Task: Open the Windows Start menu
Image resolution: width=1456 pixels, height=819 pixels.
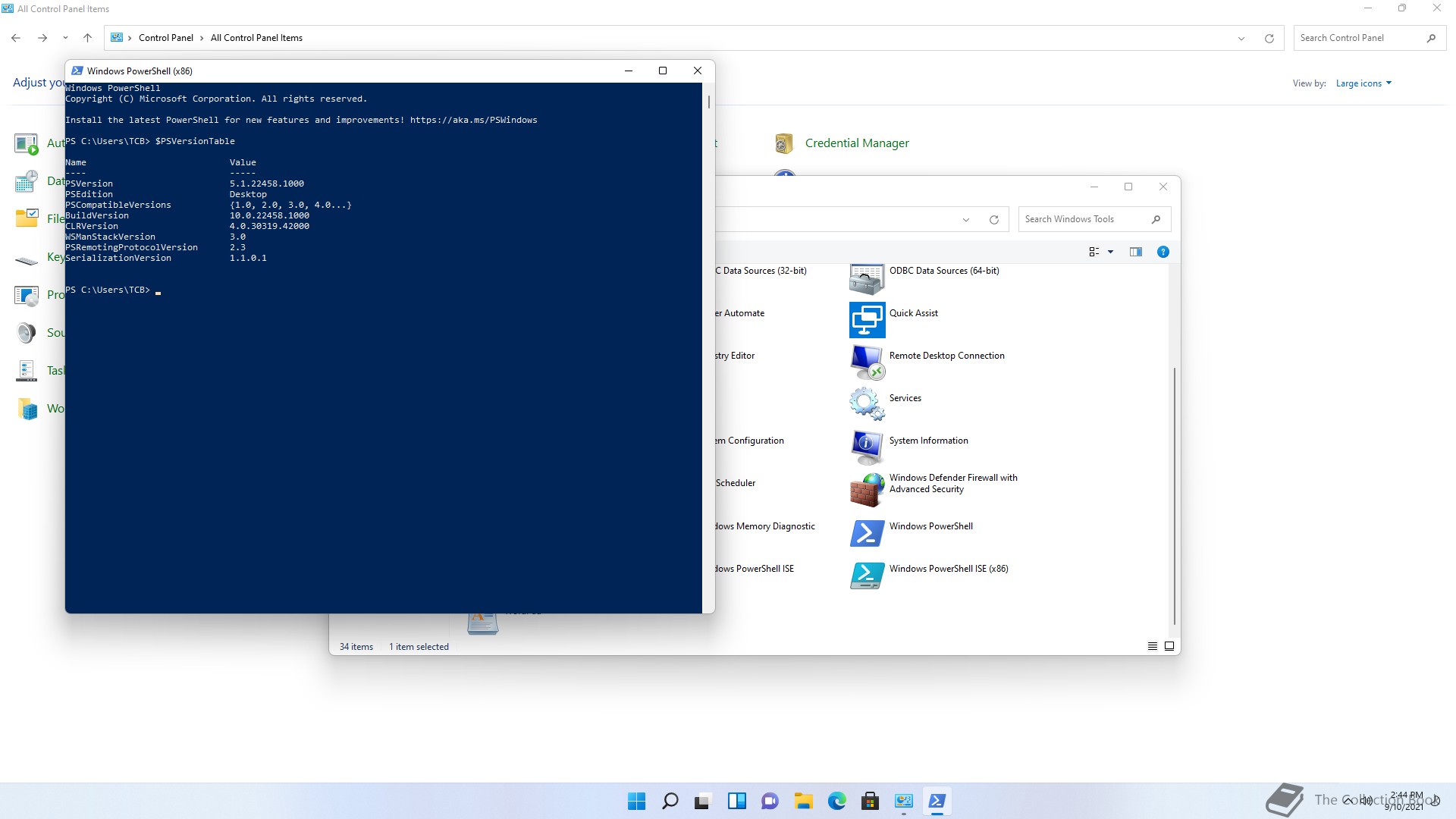Action: (636, 801)
